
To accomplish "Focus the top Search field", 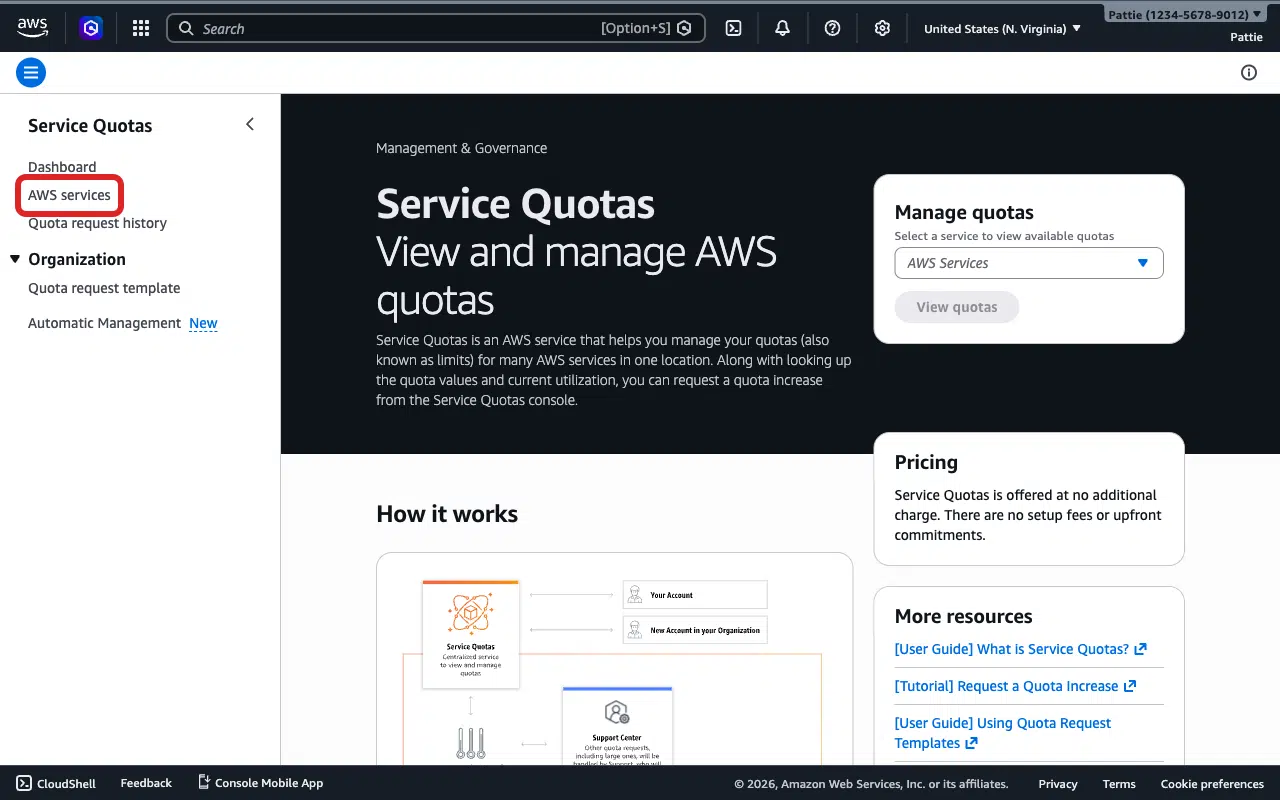I will pos(436,28).
